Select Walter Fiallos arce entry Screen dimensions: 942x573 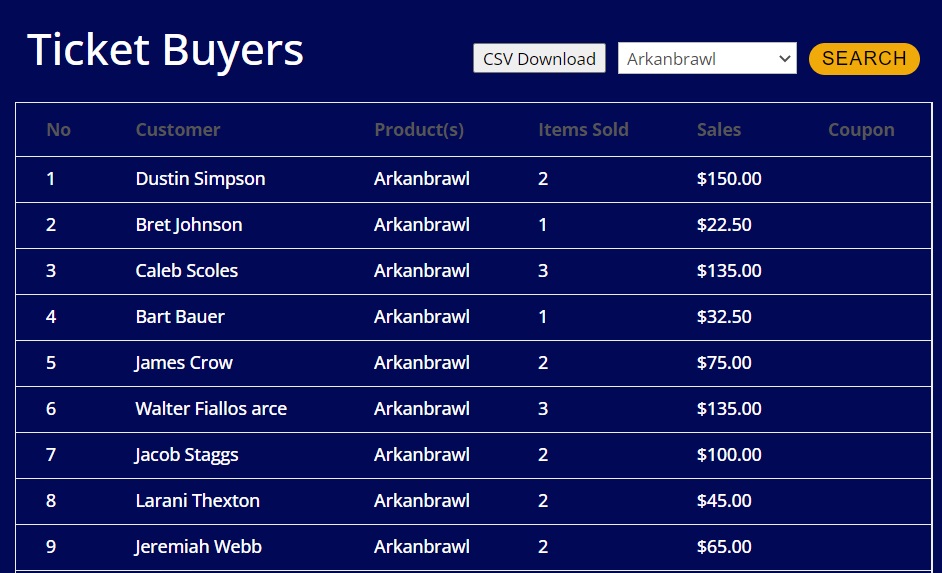point(211,409)
